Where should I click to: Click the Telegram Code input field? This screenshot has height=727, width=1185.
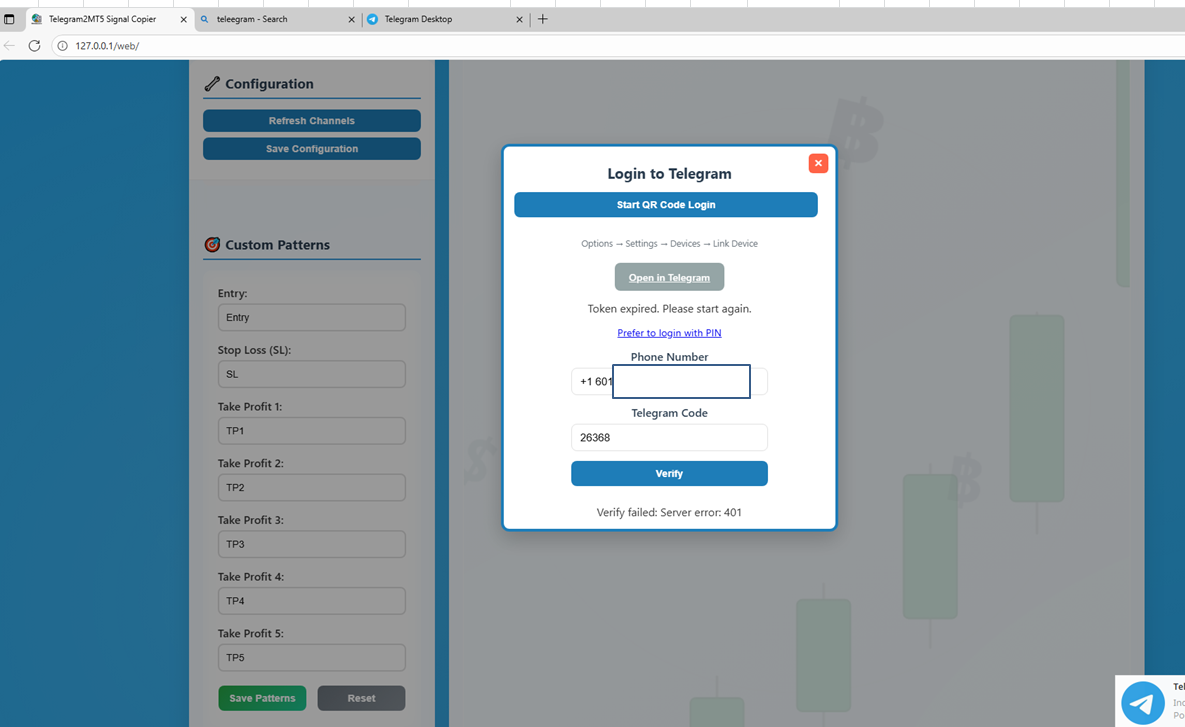click(x=669, y=438)
